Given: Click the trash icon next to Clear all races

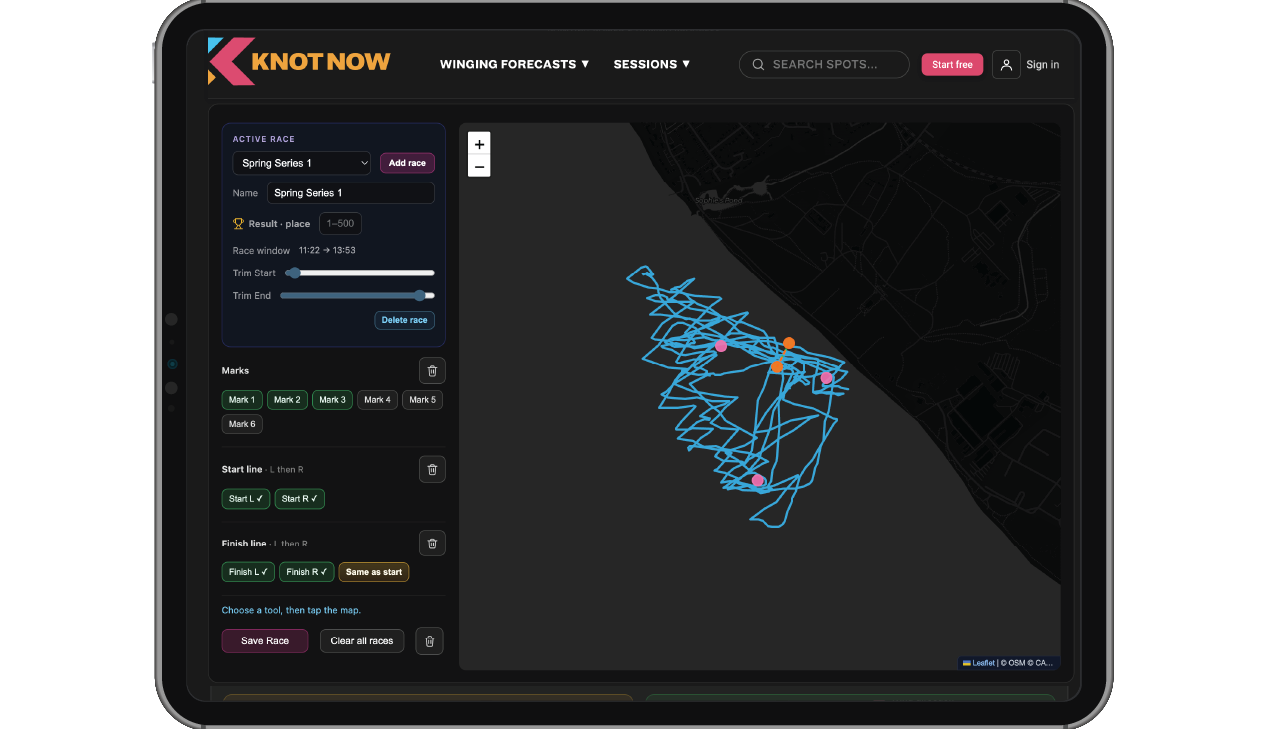Looking at the screenshot, I should coord(429,641).
